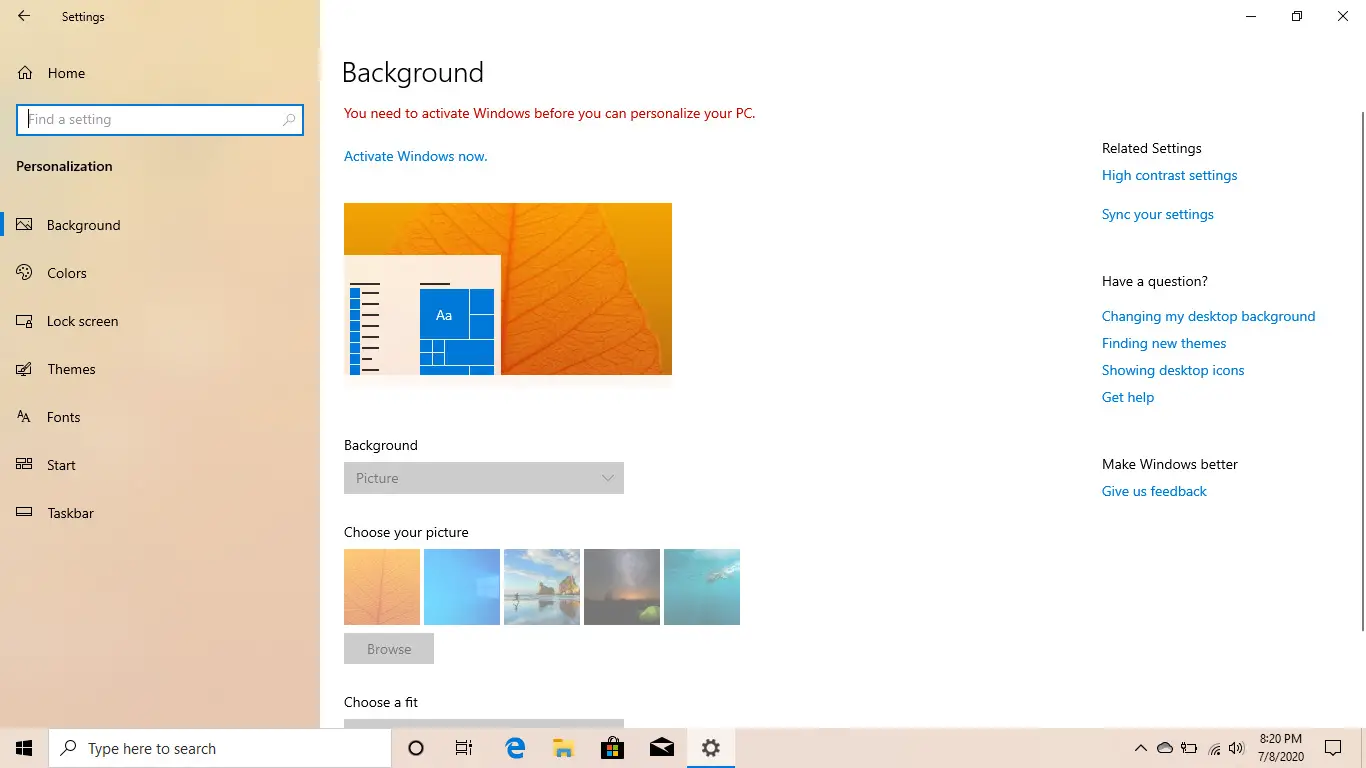This screenshot has width=1366, height=768.
Task: Select Background in the Personalization sidebar
Action: click(x=160, y=225)
